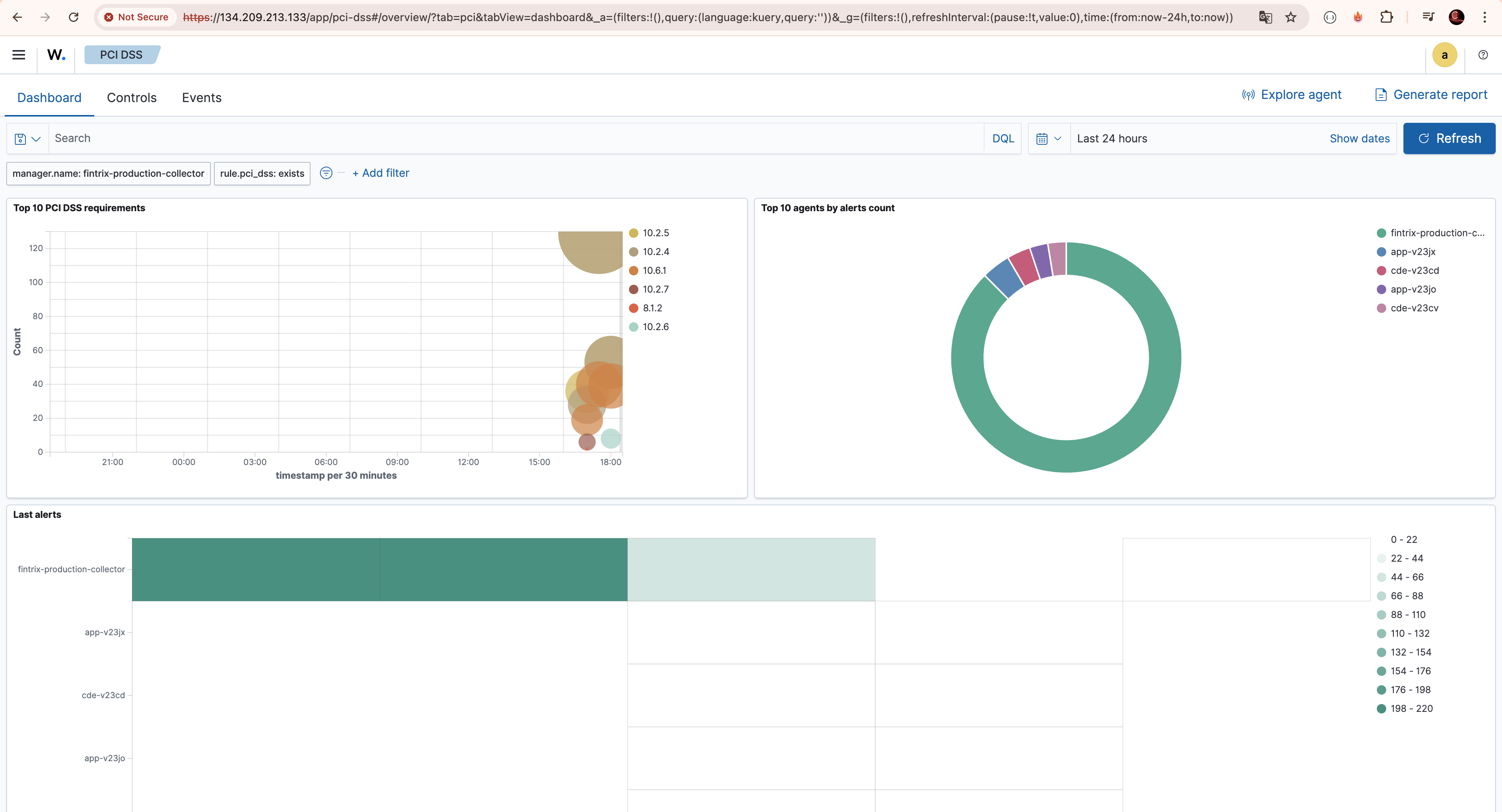This screenshot has width=1502, height=812.
Task: Toggle the 22 - 44 heatmap legend range
Action: [1400, 559]
